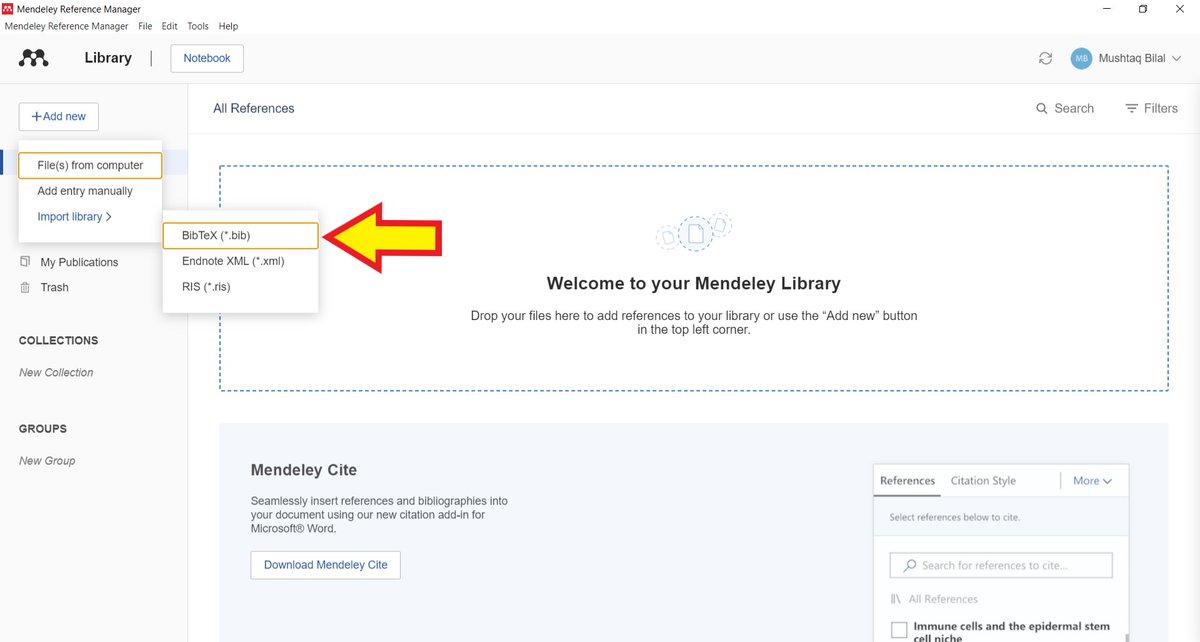Click the Search for references field

click(x=1001, y=565)
